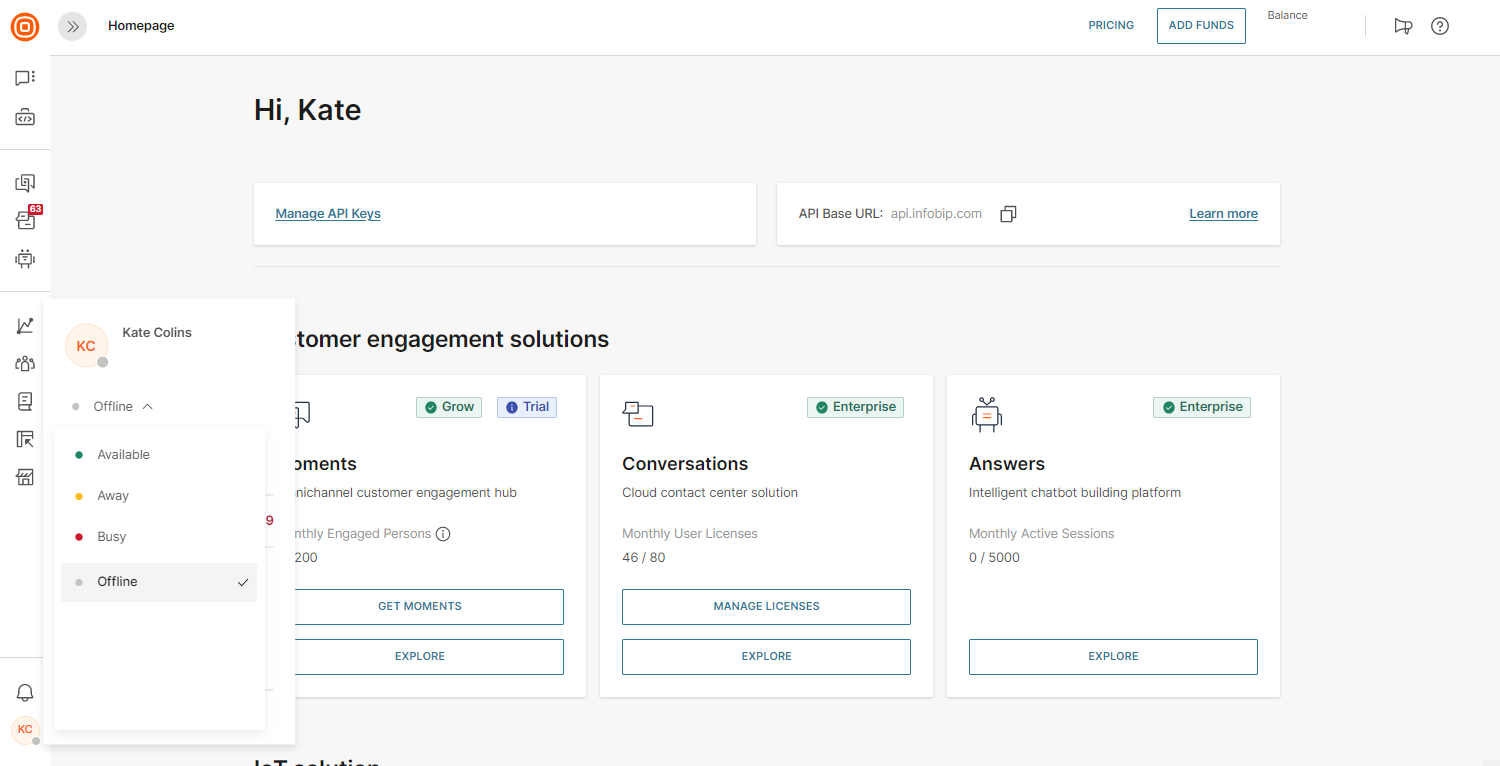
Task: Click the Infobip logo icon
Action: 25,27
